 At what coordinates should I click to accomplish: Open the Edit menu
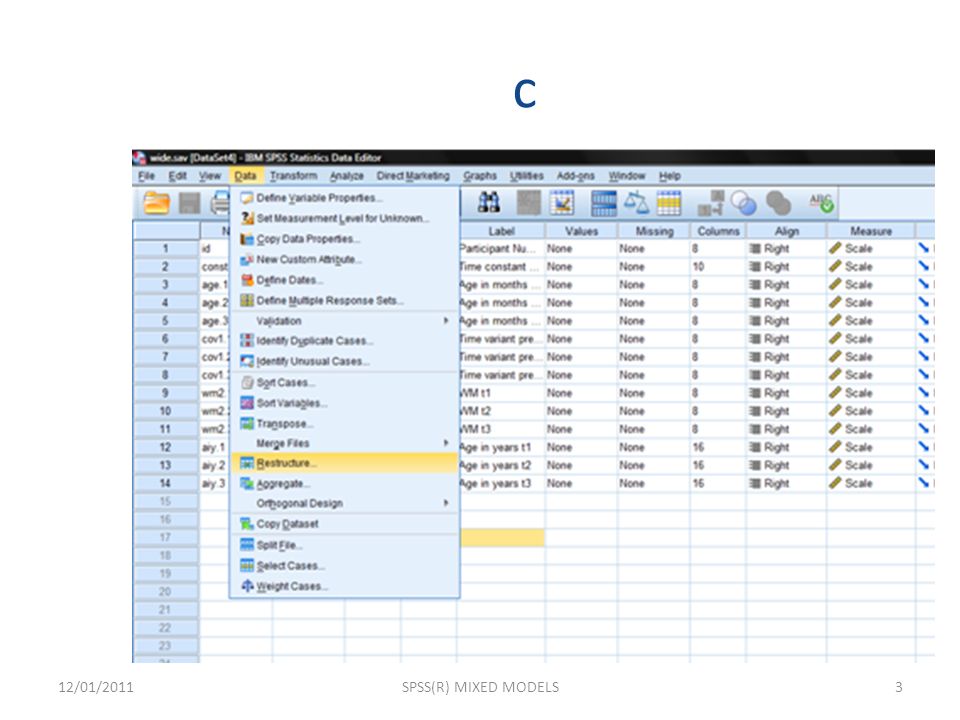178,176
